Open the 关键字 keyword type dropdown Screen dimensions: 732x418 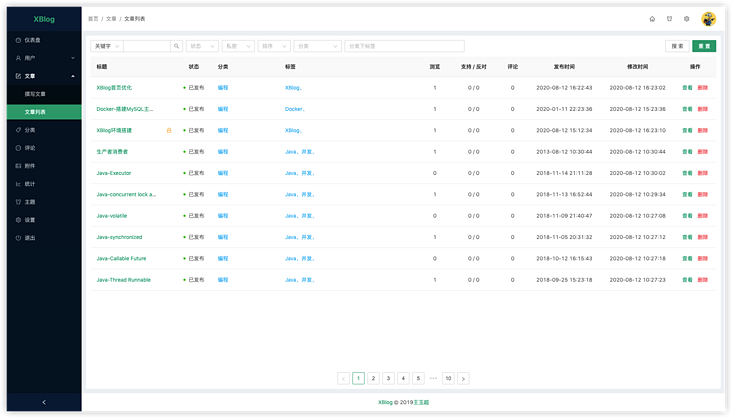click(x=107, y=46)
